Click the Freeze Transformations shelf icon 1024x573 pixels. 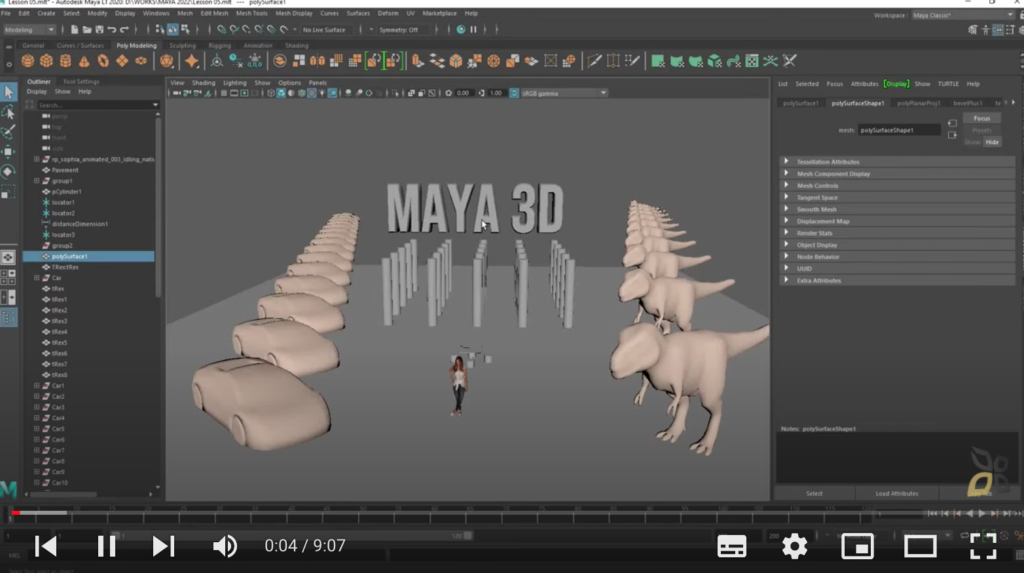click(x=255, y=61)
